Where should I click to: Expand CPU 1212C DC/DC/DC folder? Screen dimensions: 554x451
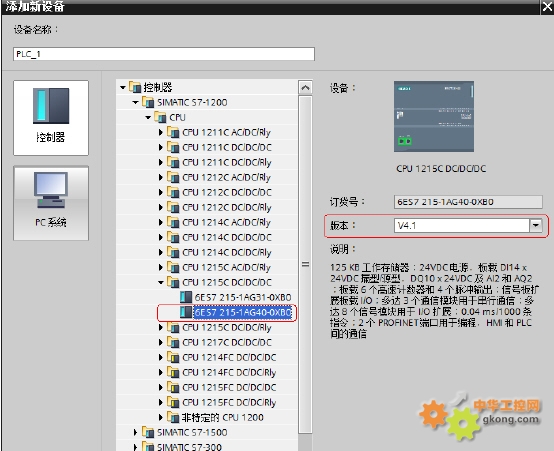click(161, 193)
